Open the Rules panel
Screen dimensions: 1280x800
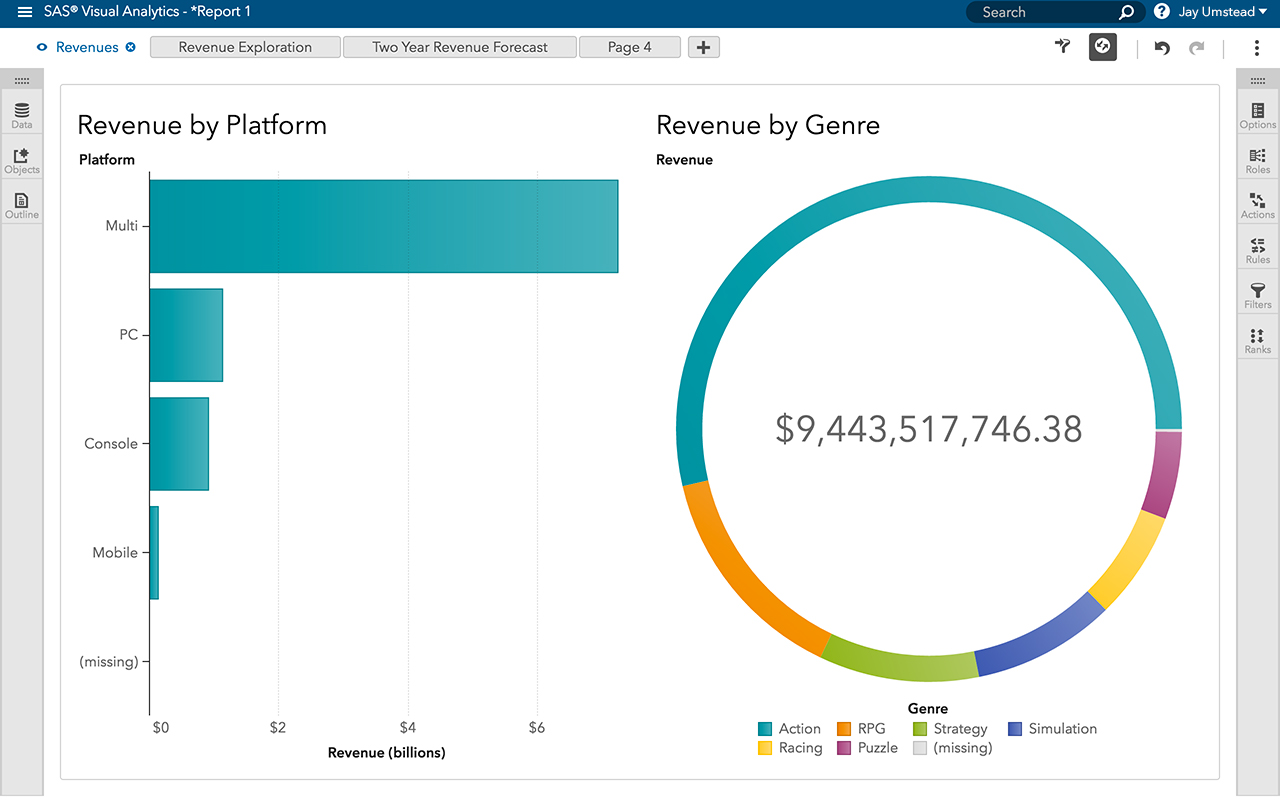(x=1258, y=250)
